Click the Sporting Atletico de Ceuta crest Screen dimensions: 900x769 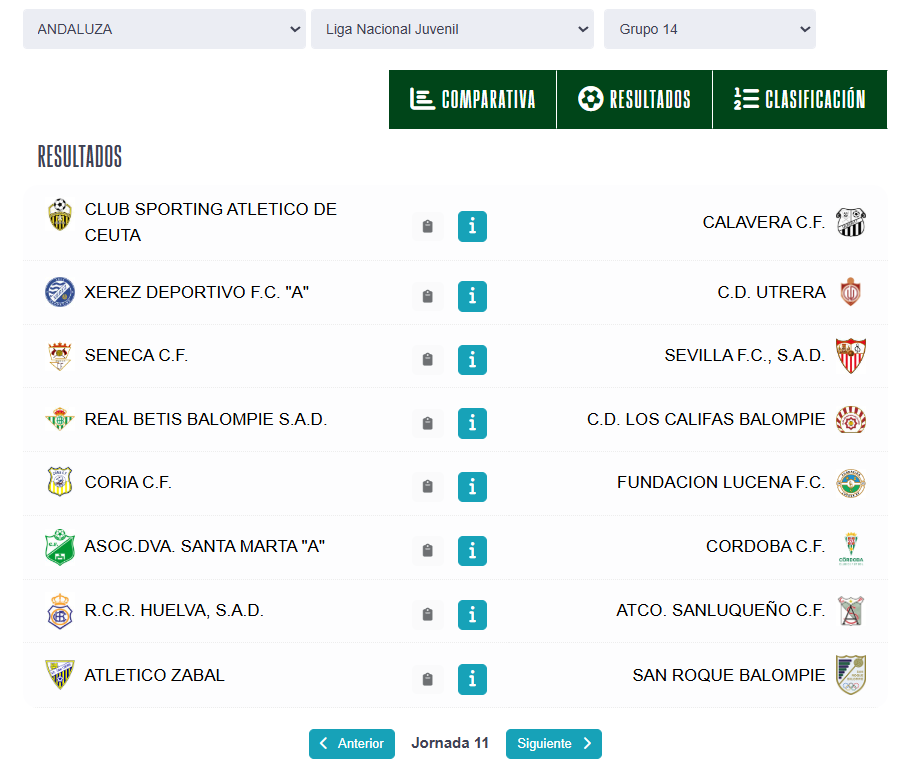click(60, 215)
